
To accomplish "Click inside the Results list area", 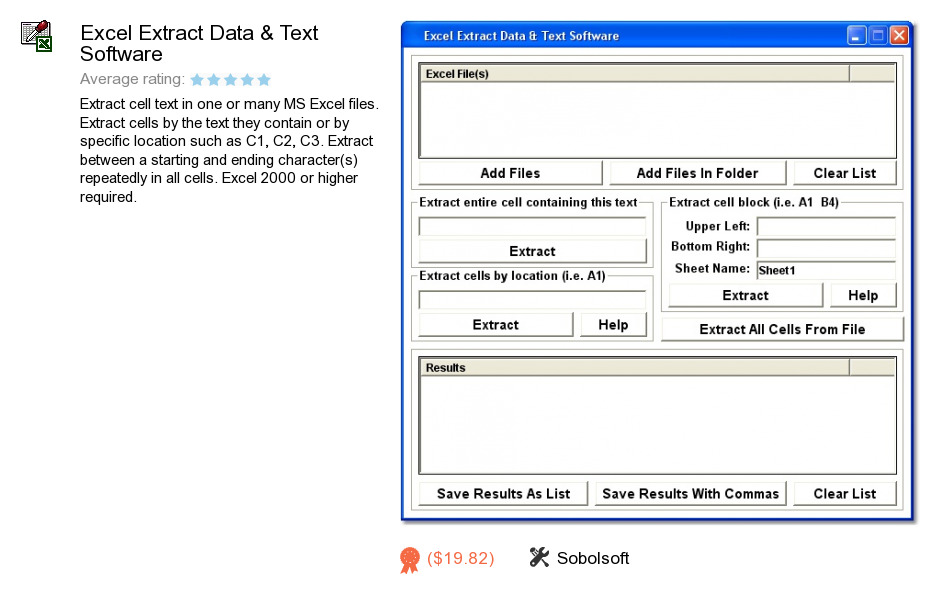I will (658, 424).
